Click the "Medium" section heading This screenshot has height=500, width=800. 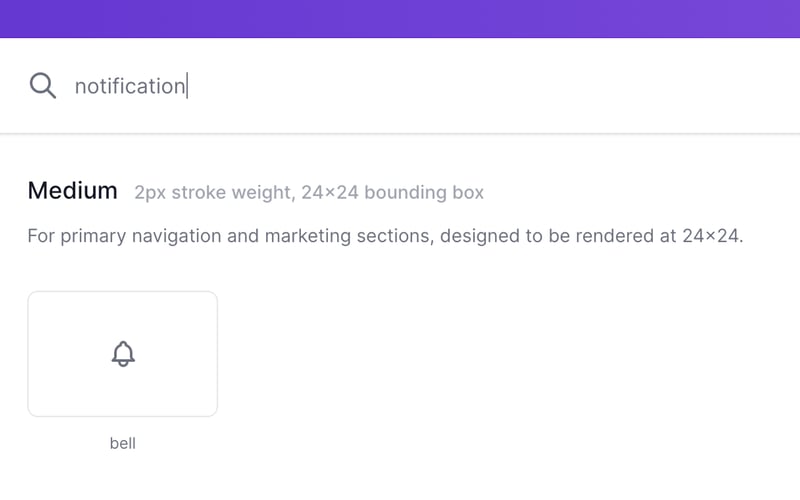72,191
